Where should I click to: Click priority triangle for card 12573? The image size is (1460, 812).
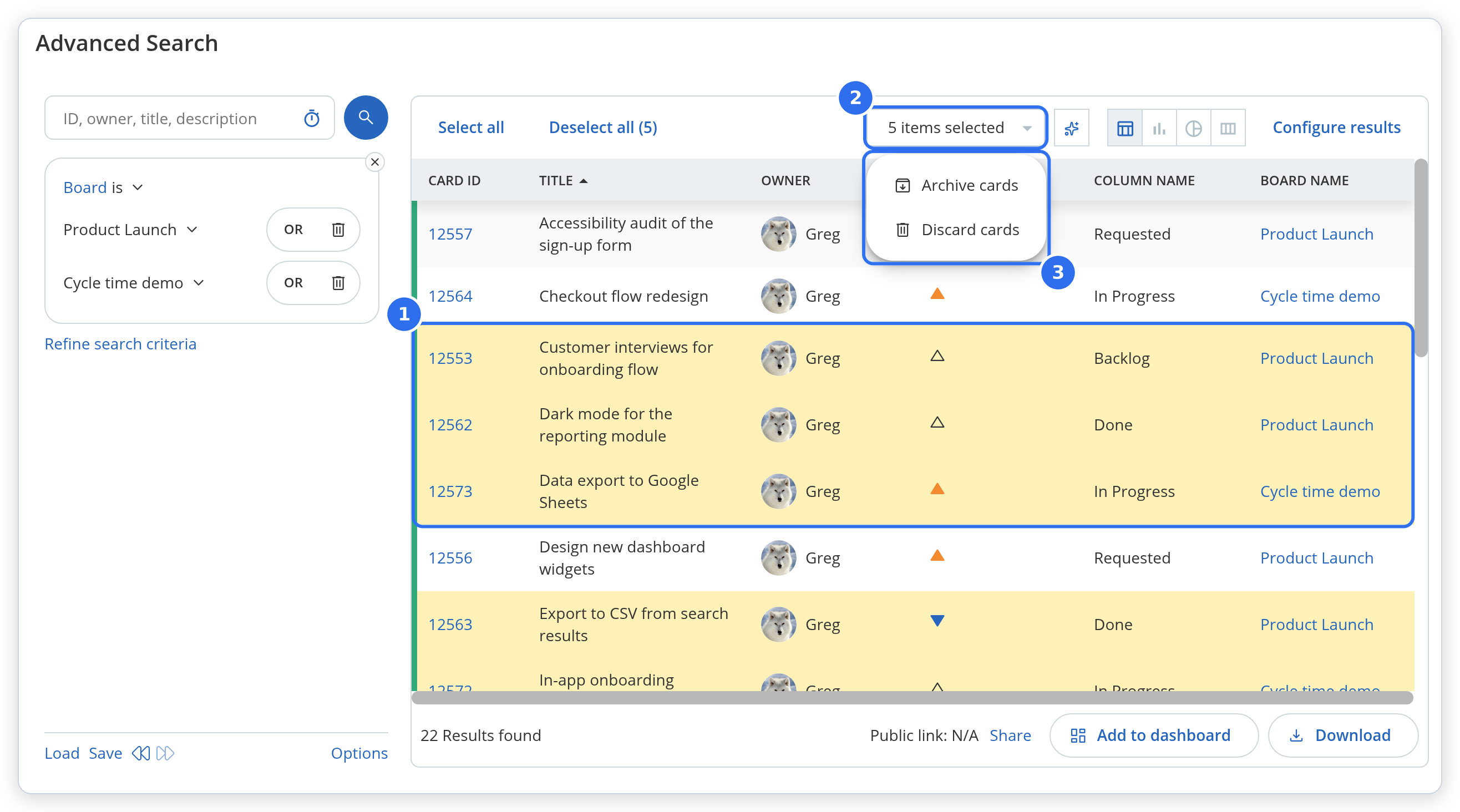(937, 489)
